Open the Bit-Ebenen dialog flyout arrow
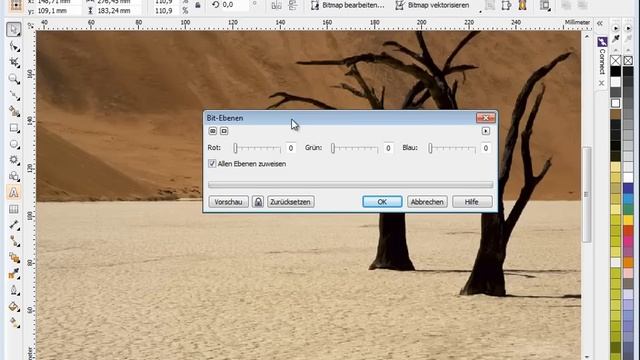Image resolution: width=640 pixels, height=360 pixels. point(486,131)
